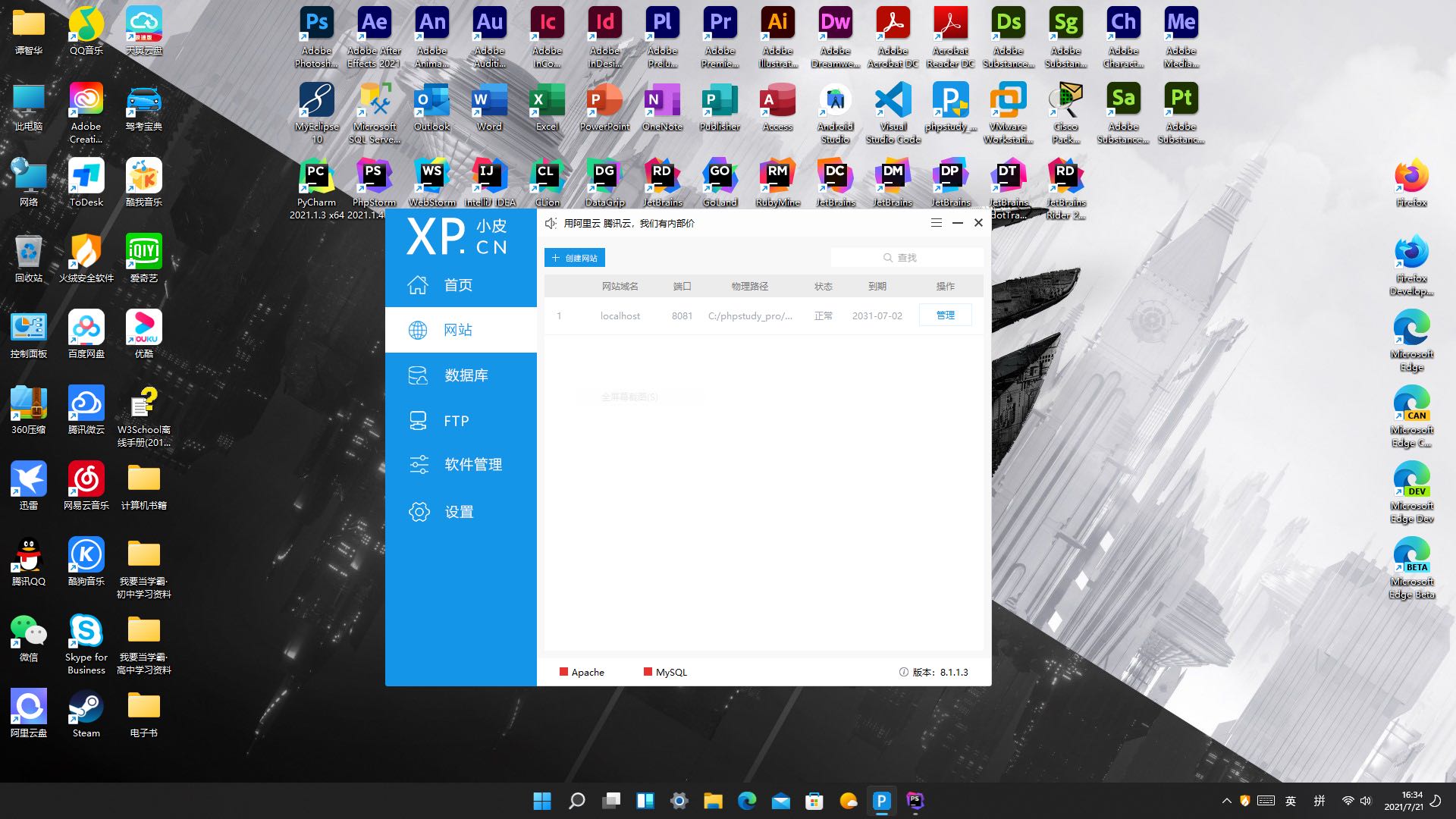Click the version info icon
This screenshot has height=819, width=1456.
click(x=903, y=672)
